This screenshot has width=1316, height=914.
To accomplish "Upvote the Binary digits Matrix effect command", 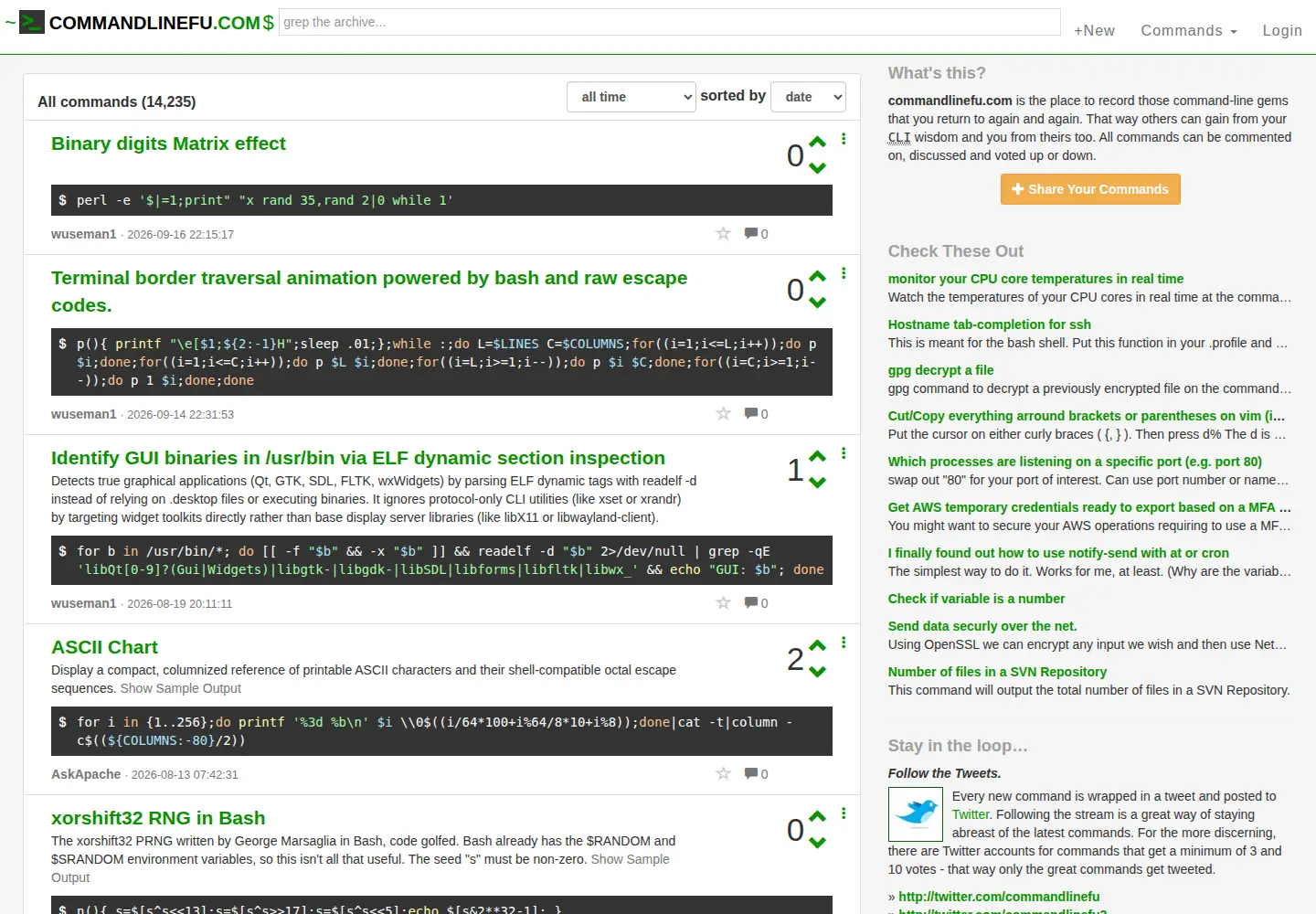I will [817, 142].
